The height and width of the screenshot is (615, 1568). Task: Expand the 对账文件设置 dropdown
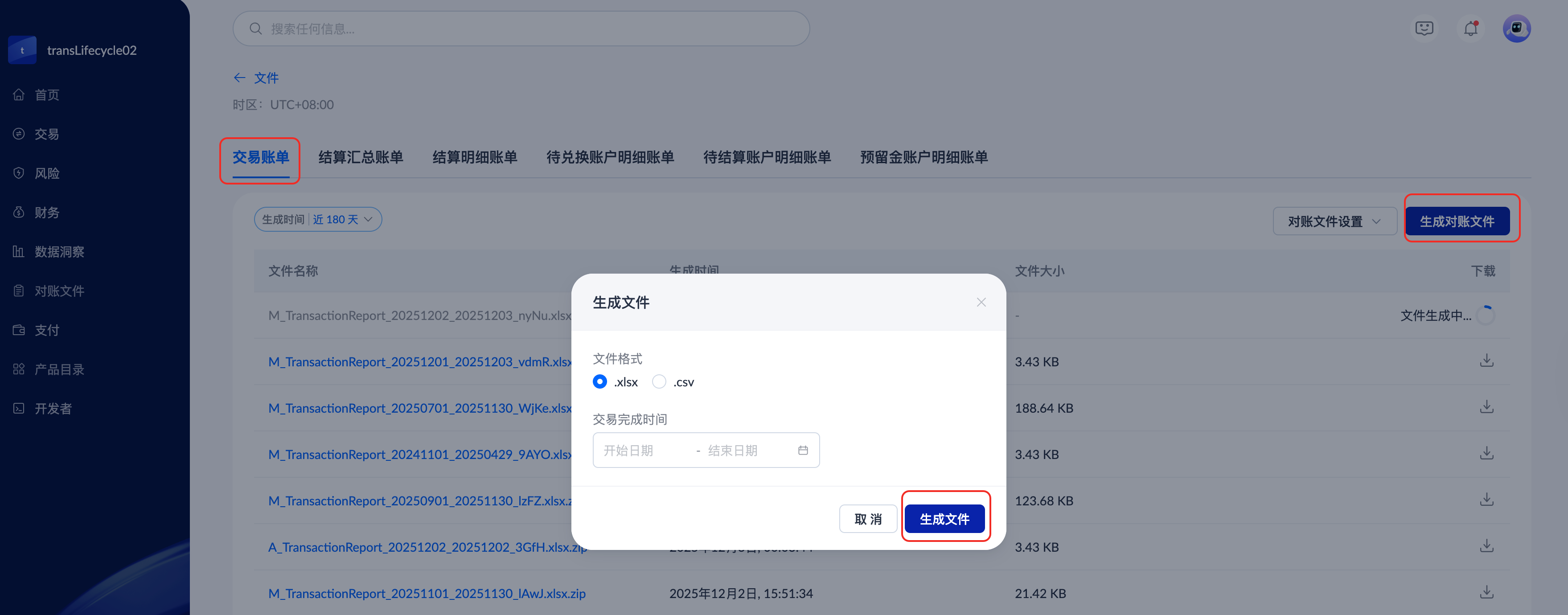(1334, 221)
